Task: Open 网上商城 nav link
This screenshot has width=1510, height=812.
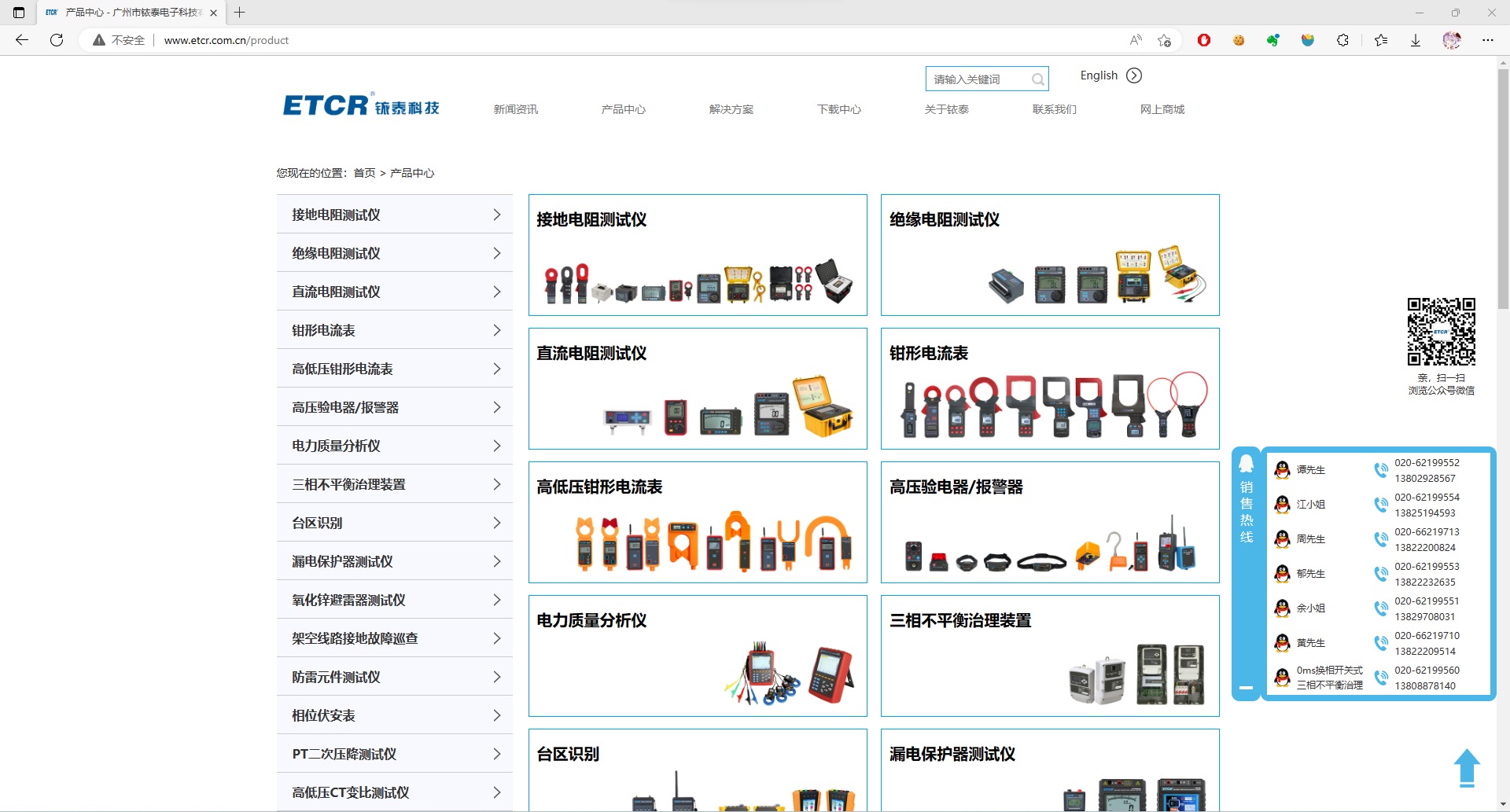Action: pos(1162,109)
